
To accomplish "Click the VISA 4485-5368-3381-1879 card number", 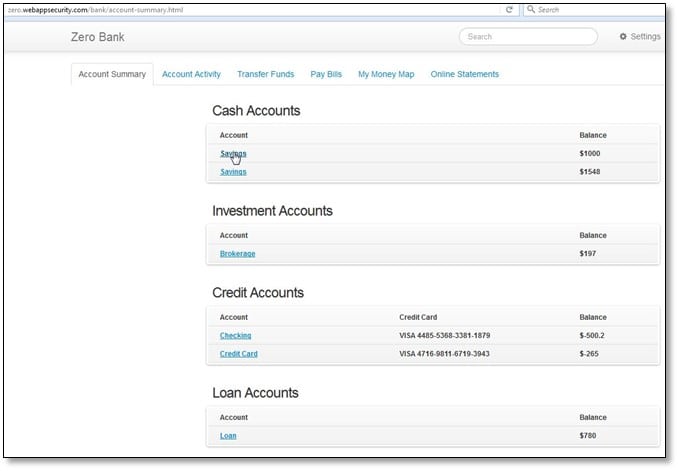I will (444, 336).
